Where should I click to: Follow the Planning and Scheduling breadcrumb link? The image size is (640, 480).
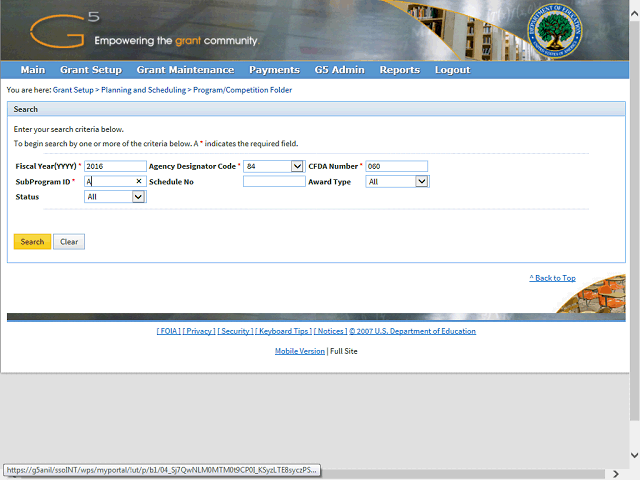143,90
